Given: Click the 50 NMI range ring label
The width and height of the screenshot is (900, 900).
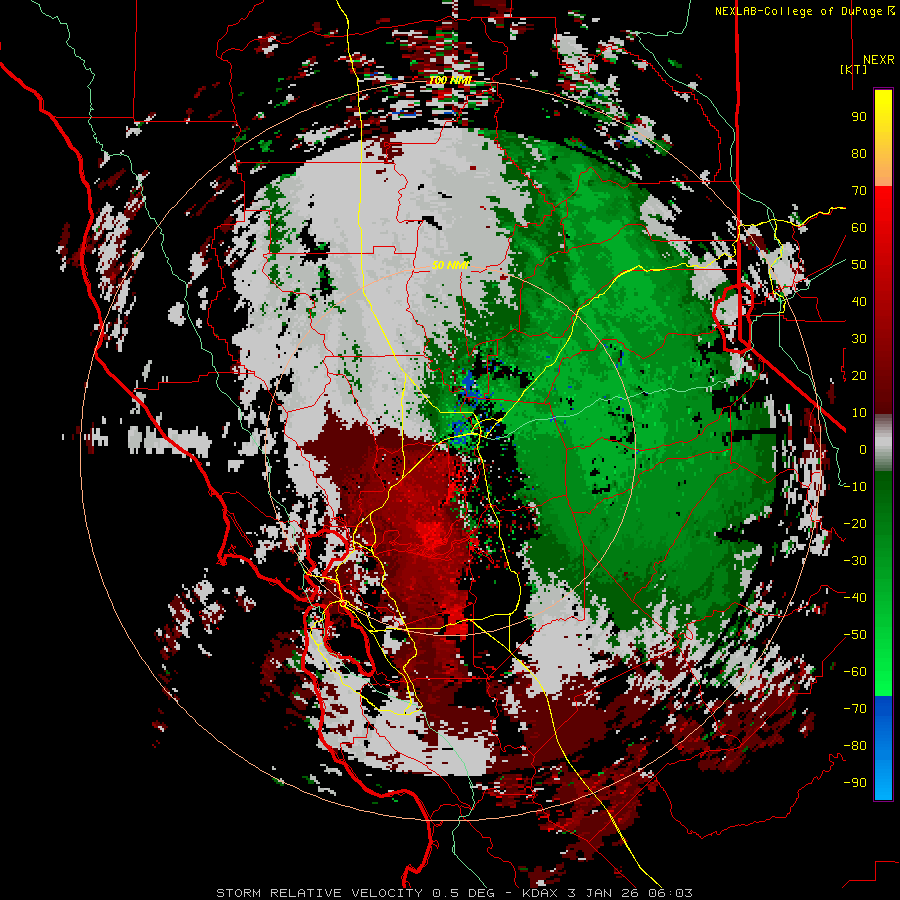Looking at the screenshot, I should pos(450,265).
